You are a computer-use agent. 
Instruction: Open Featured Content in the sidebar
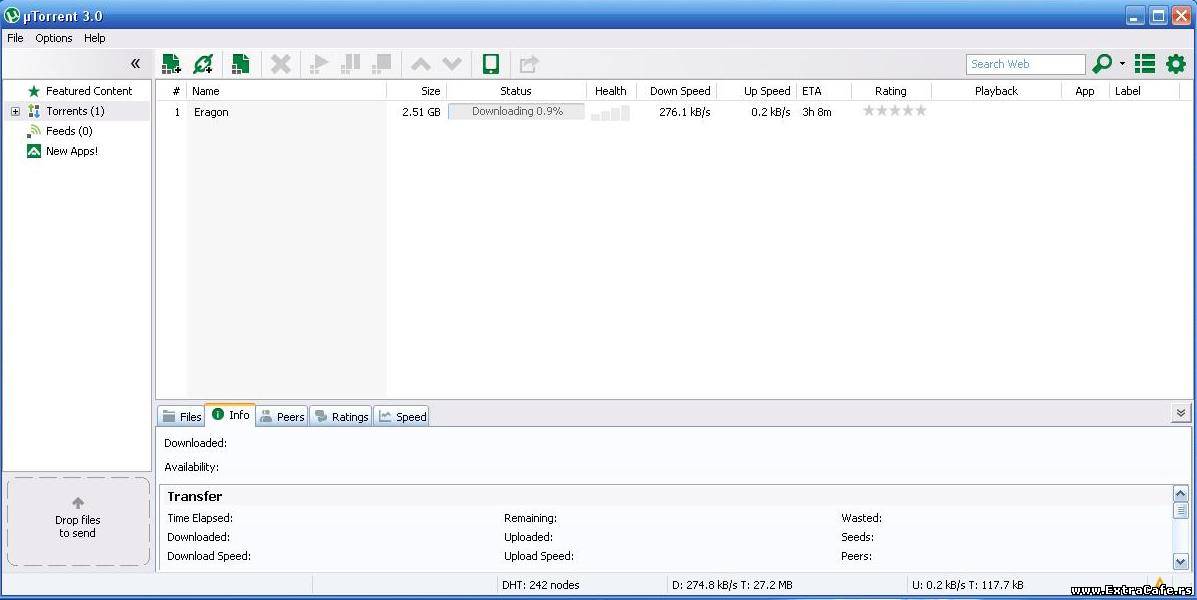[89, 91]
